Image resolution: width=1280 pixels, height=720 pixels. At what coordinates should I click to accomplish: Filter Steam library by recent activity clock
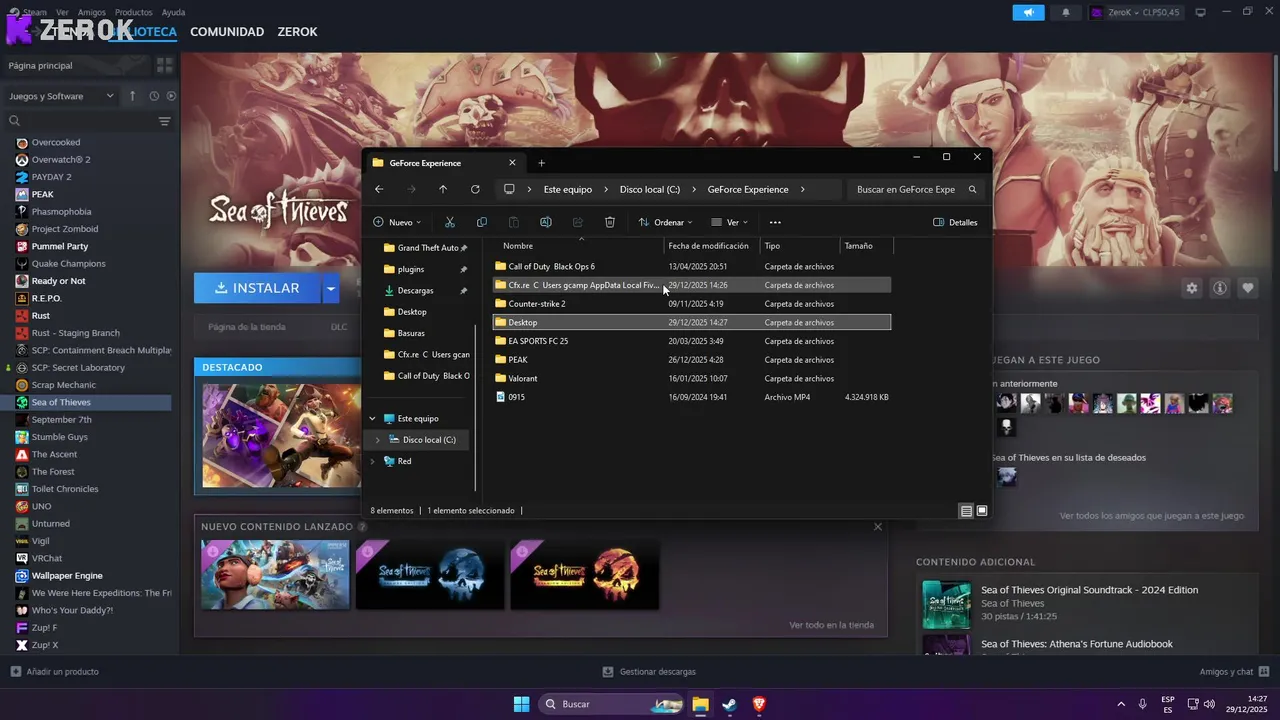coord(154,96)
